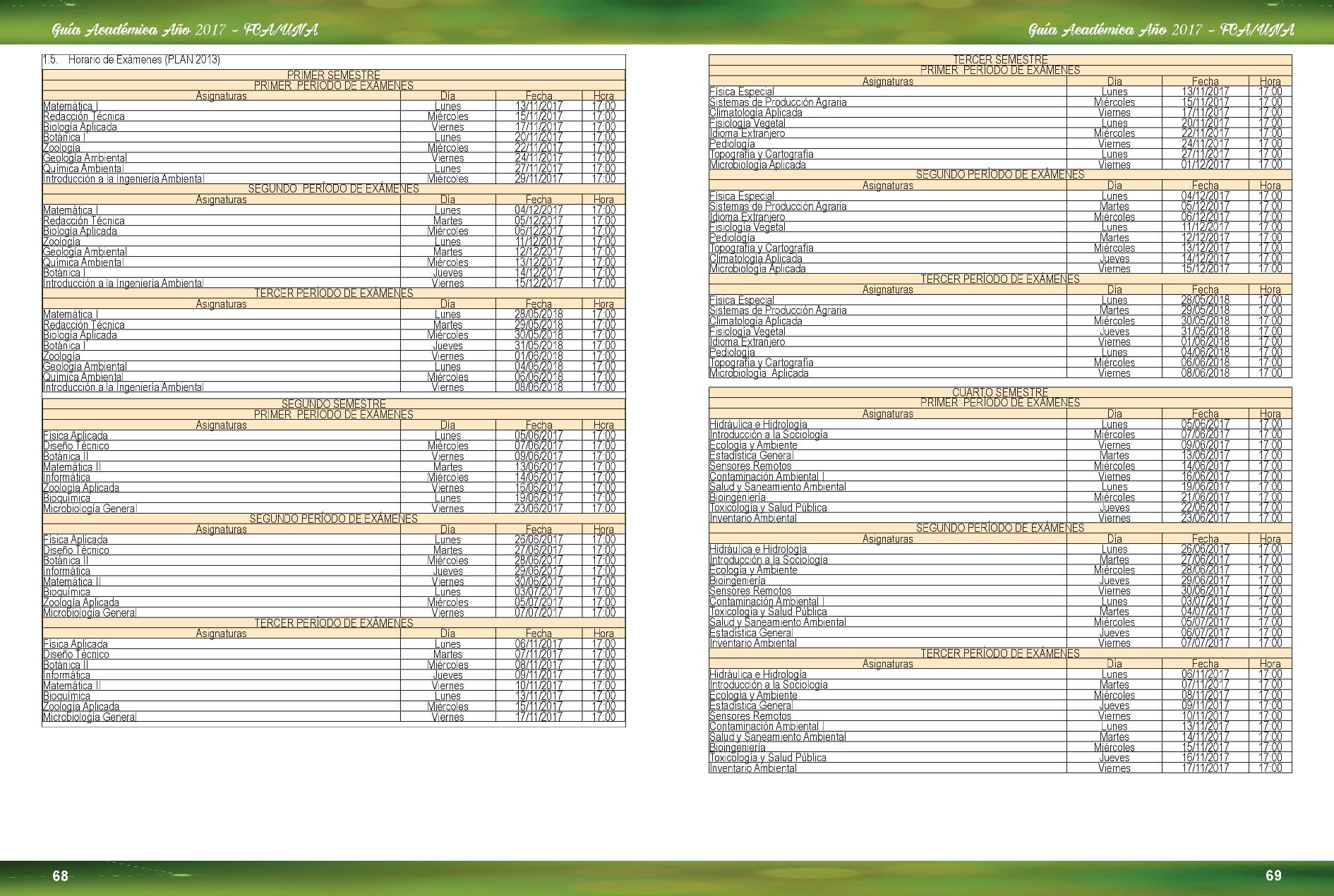The height and width of the screenshot is (896, 1334).
Task: Click "Estadística General" in the row dated 06/07/2017
Action: tap(751, 633)
